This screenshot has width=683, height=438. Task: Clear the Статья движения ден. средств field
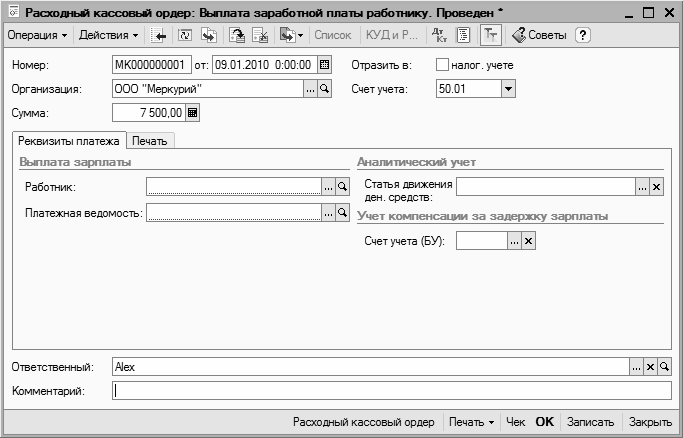657,186
